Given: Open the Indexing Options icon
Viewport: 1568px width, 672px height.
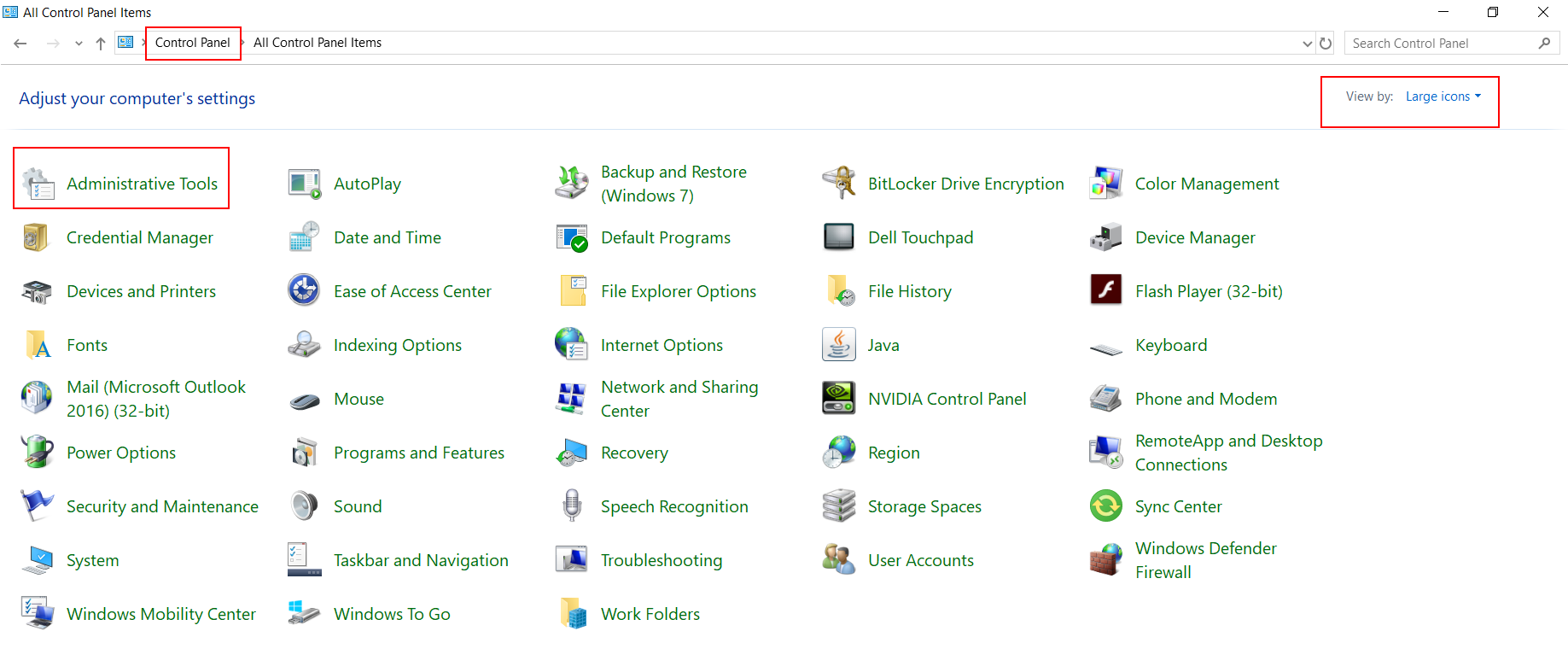Looking at the screenshot, I should tap(305, 345).
